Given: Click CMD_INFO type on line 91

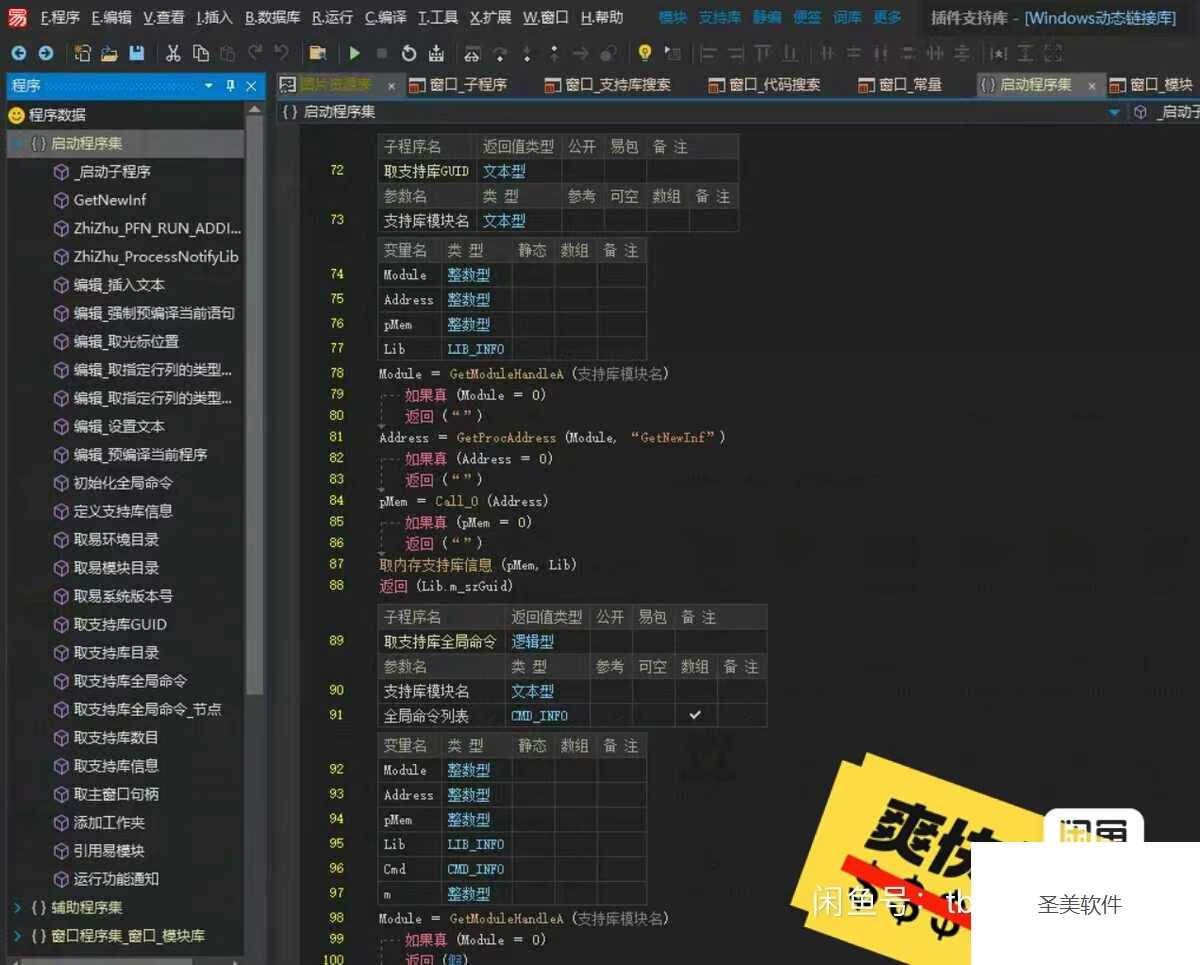Looking at the screenshot, I should pyautogui.click(x=539, y=716).
